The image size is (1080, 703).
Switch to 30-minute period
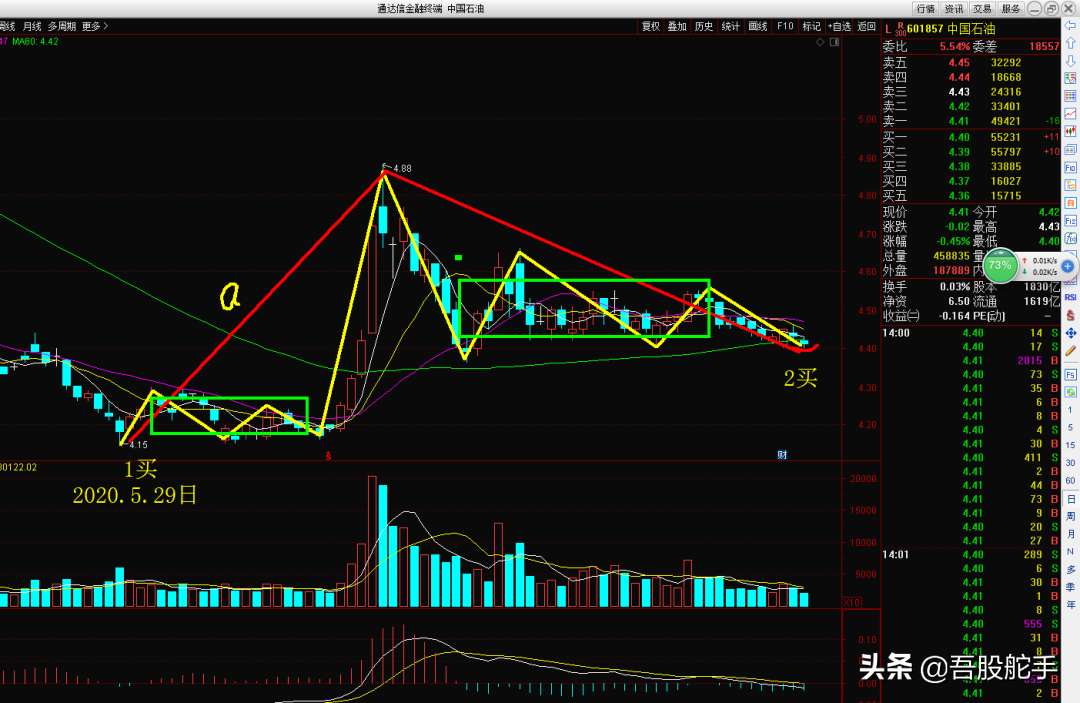tap(1070, 463)
